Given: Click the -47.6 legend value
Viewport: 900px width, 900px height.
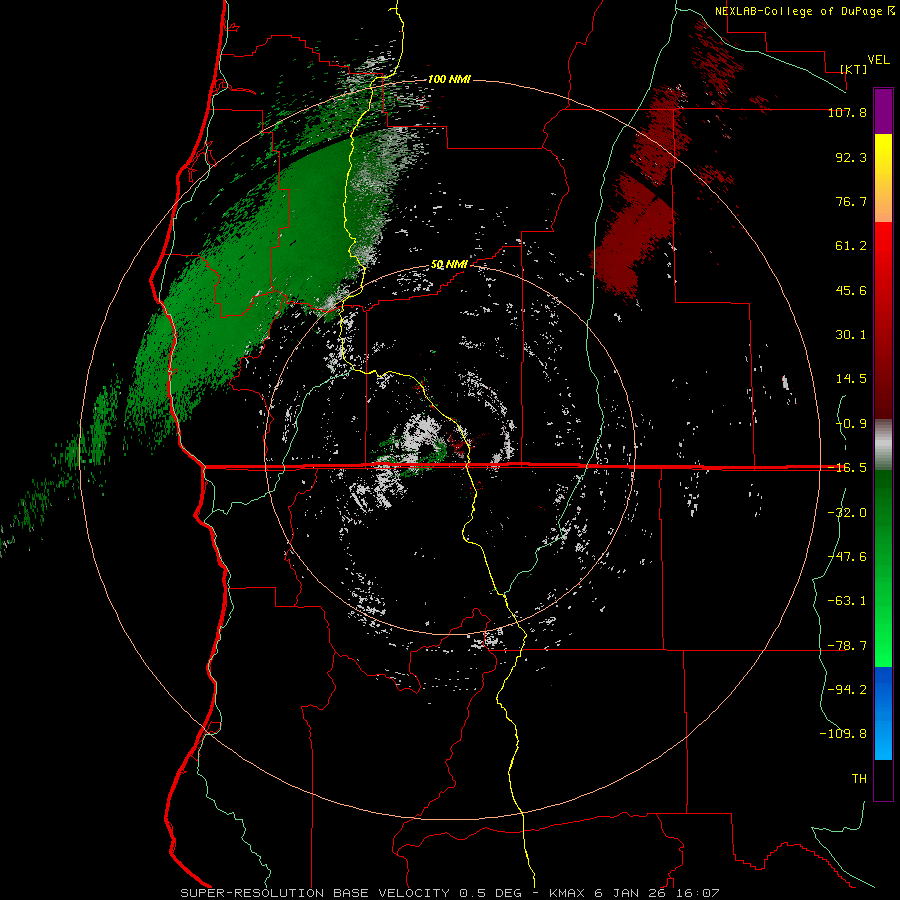Looking at the screenshot, I should (x=847, y=557).
